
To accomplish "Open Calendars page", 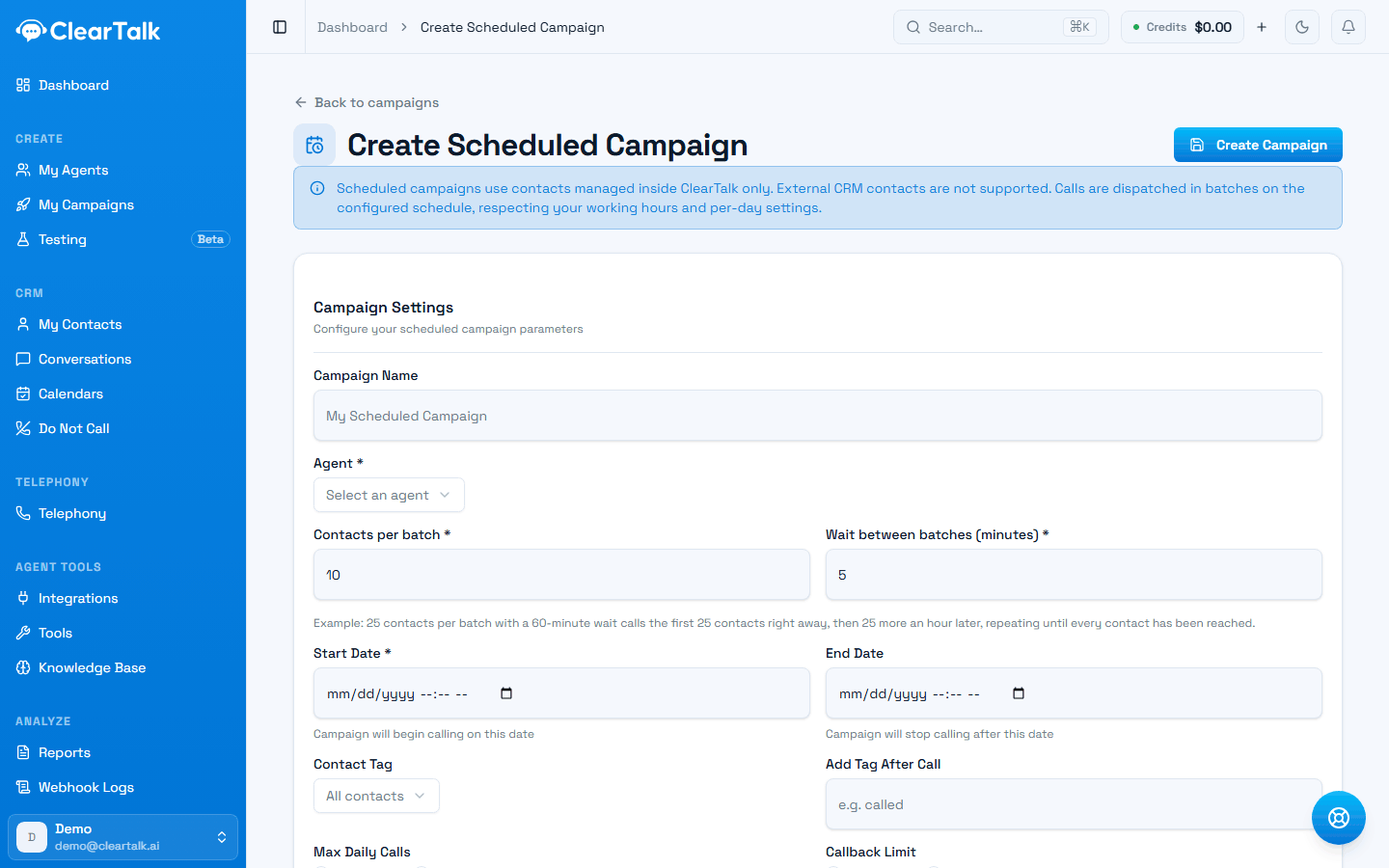I will point(123,393).
